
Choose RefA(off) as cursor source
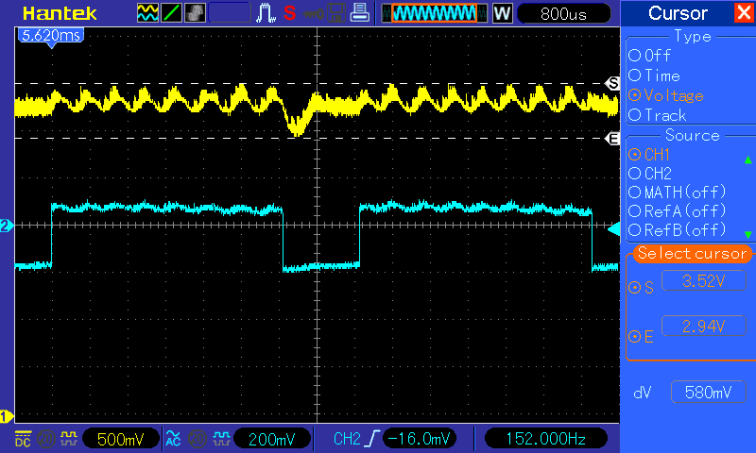click(x=677, y=211)
